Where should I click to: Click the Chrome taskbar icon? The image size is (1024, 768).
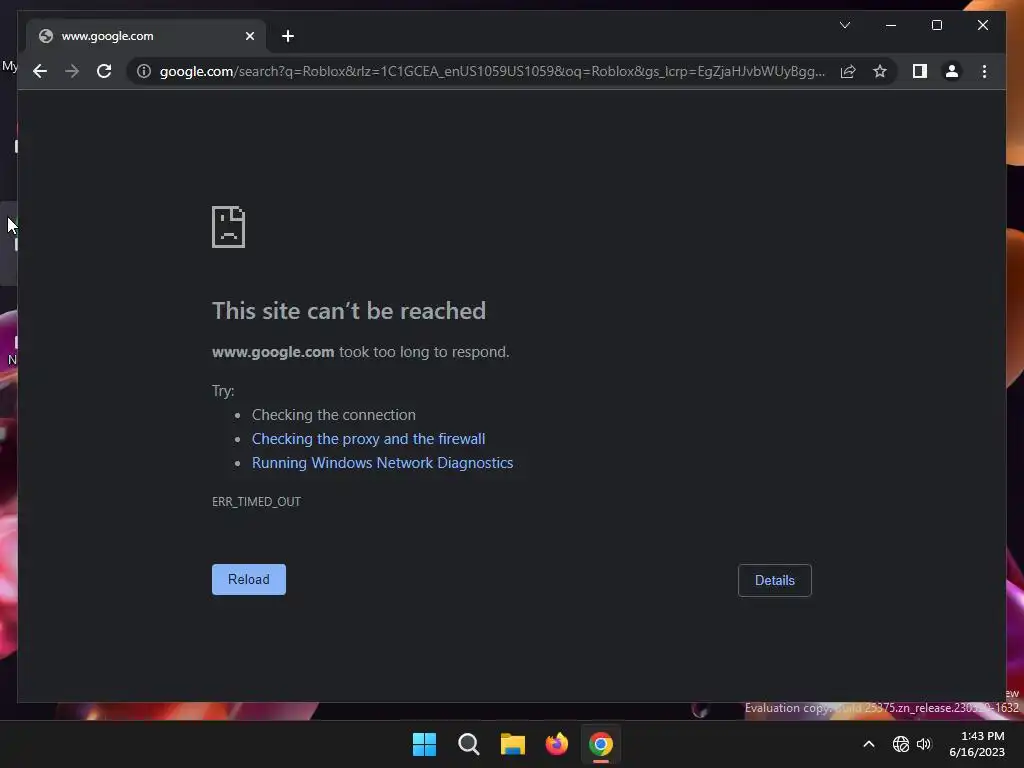pos(601,744)
